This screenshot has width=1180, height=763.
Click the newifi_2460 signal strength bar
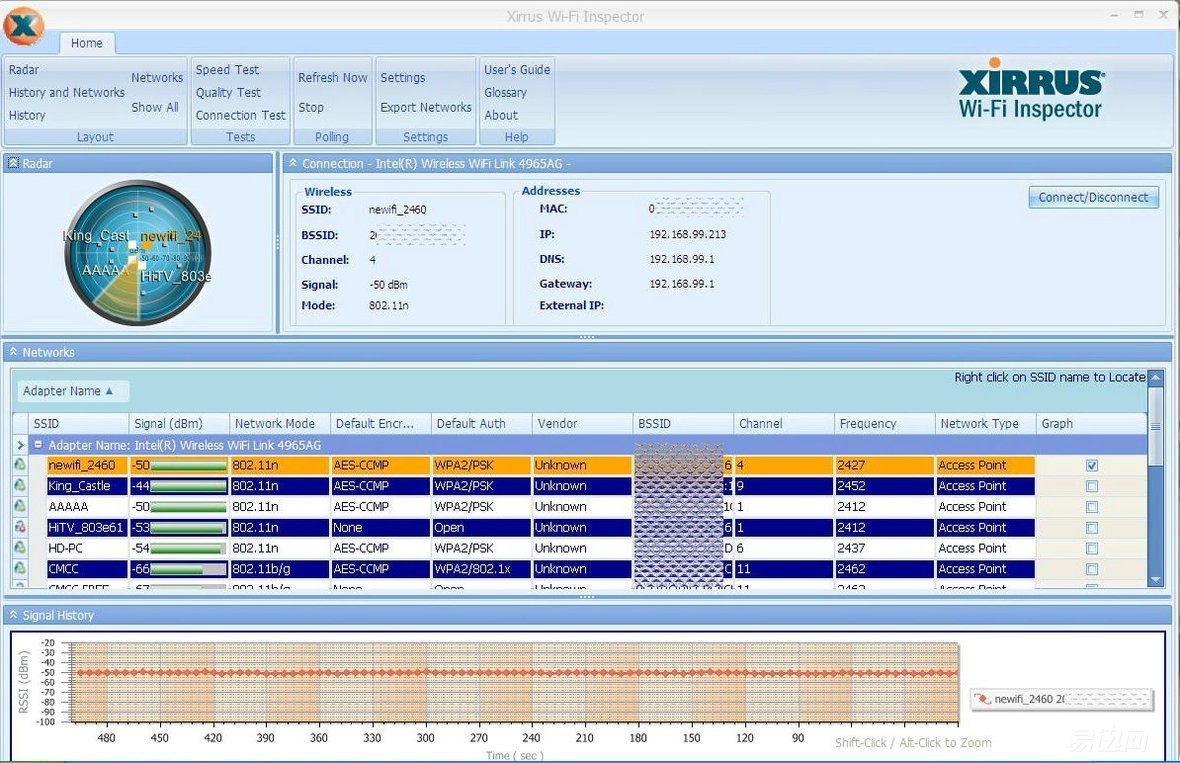(188, 466)
